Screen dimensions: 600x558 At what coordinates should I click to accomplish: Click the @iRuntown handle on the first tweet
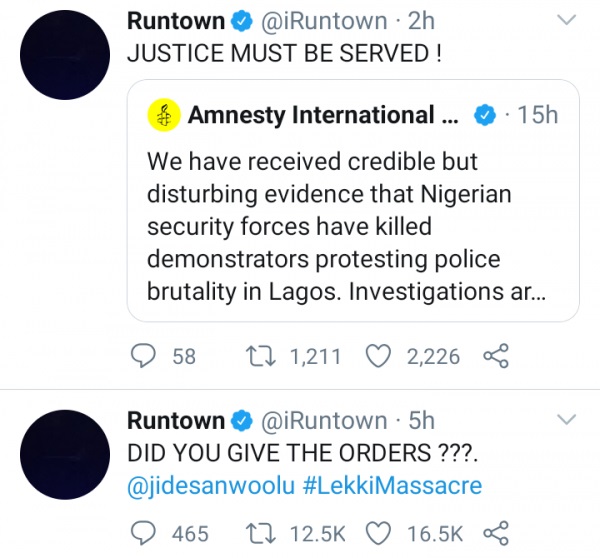[325, 21]
